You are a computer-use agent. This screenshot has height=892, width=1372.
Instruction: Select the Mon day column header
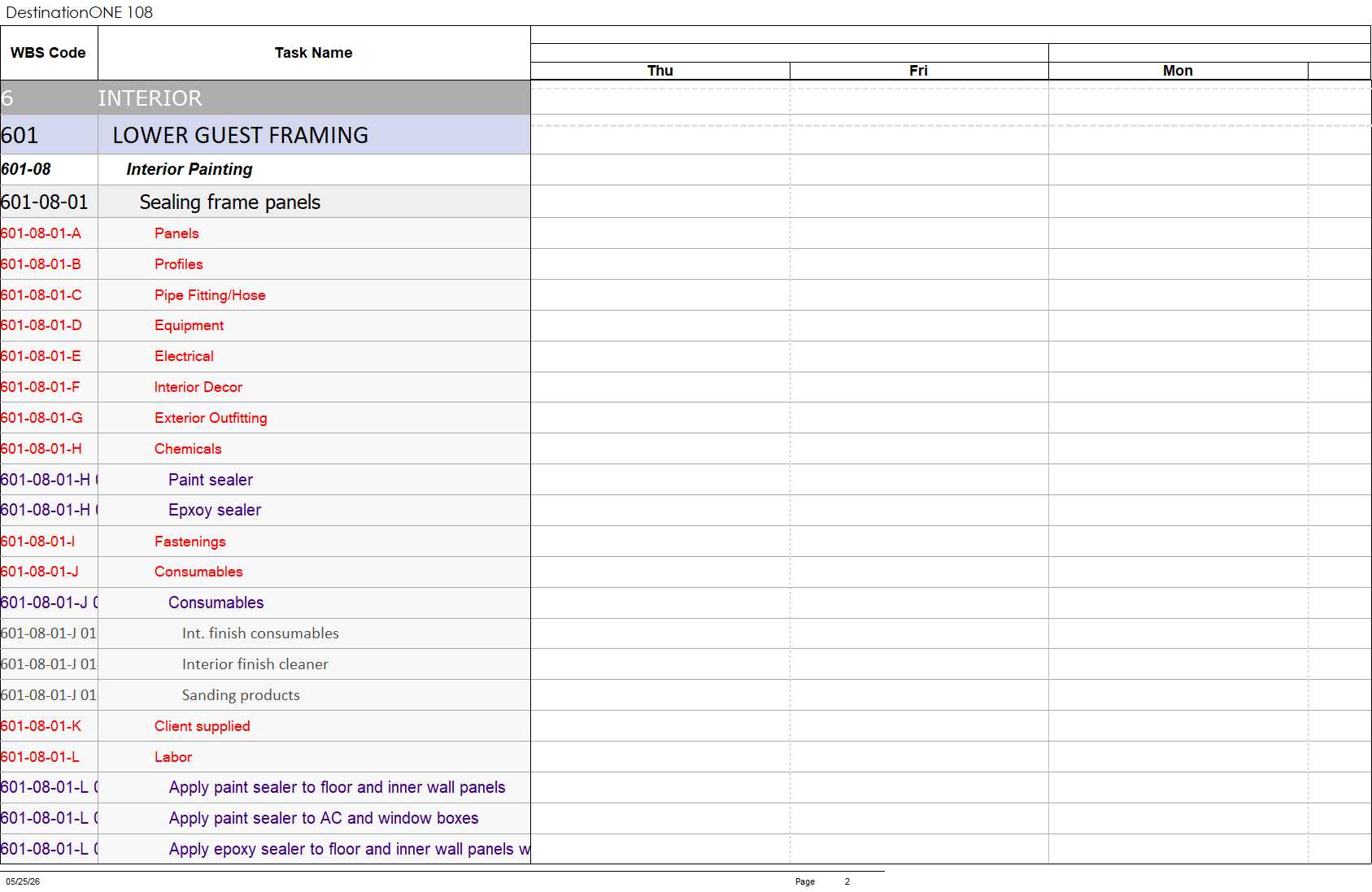pyautogui.click(x=1178, y=71)
